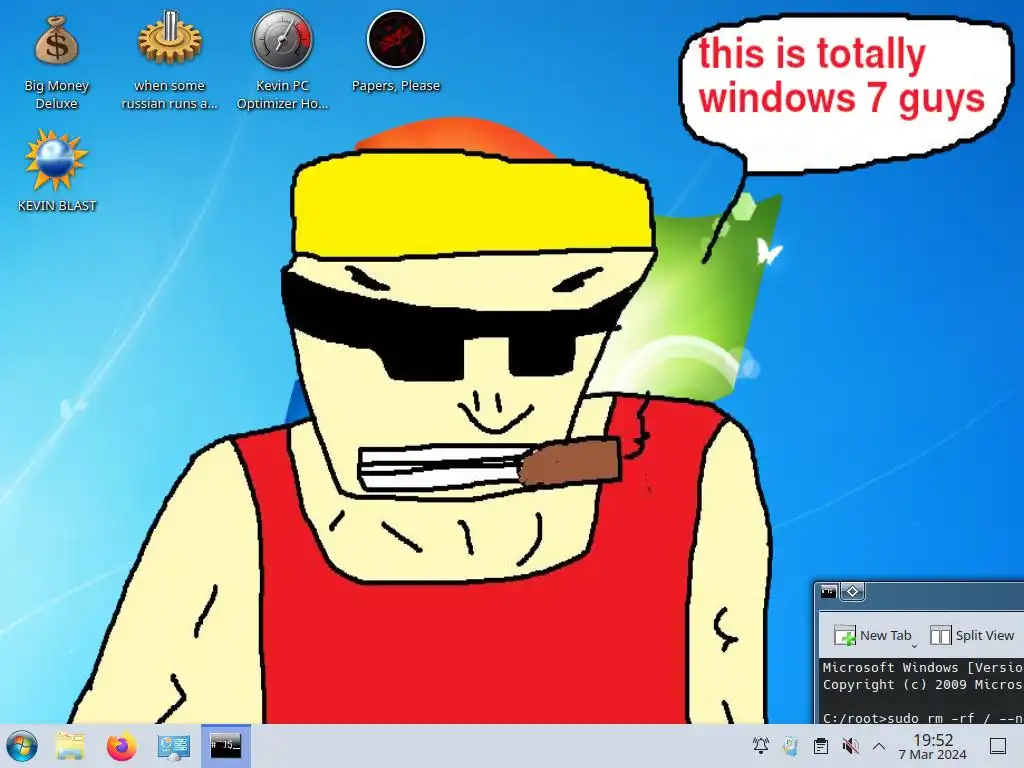The height and width of the screenshot is (768, 1024).
Task: Launch Firefox from the taskbar
Action: (x=121, y=746)
